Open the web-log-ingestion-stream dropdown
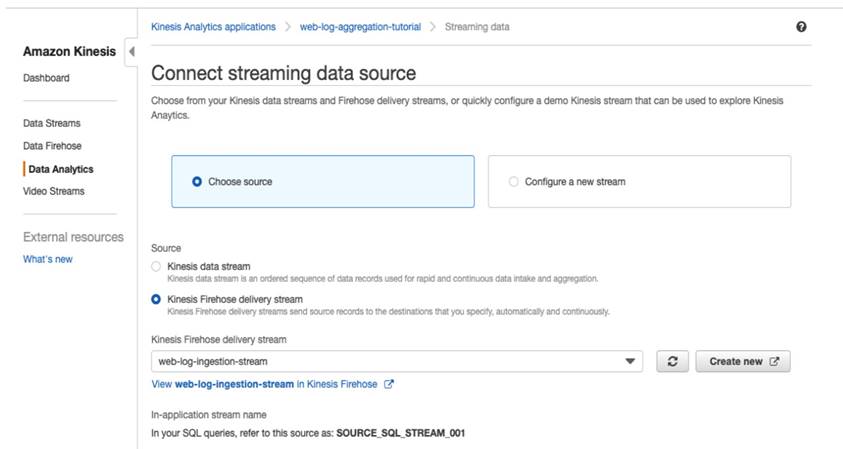 pyautogui.click(x=397, y=361)
